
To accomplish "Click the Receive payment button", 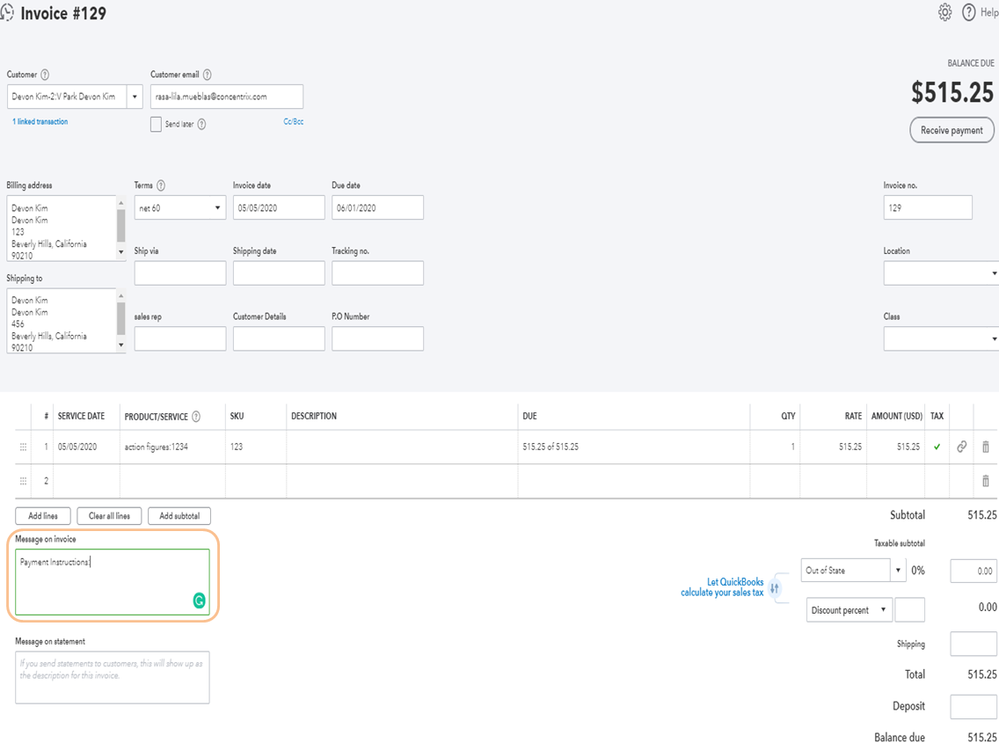I will (x=951, y=130).
